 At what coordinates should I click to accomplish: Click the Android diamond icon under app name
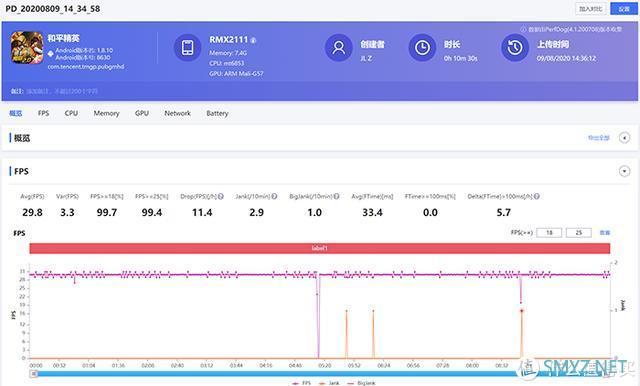click(x=51, y=53)
